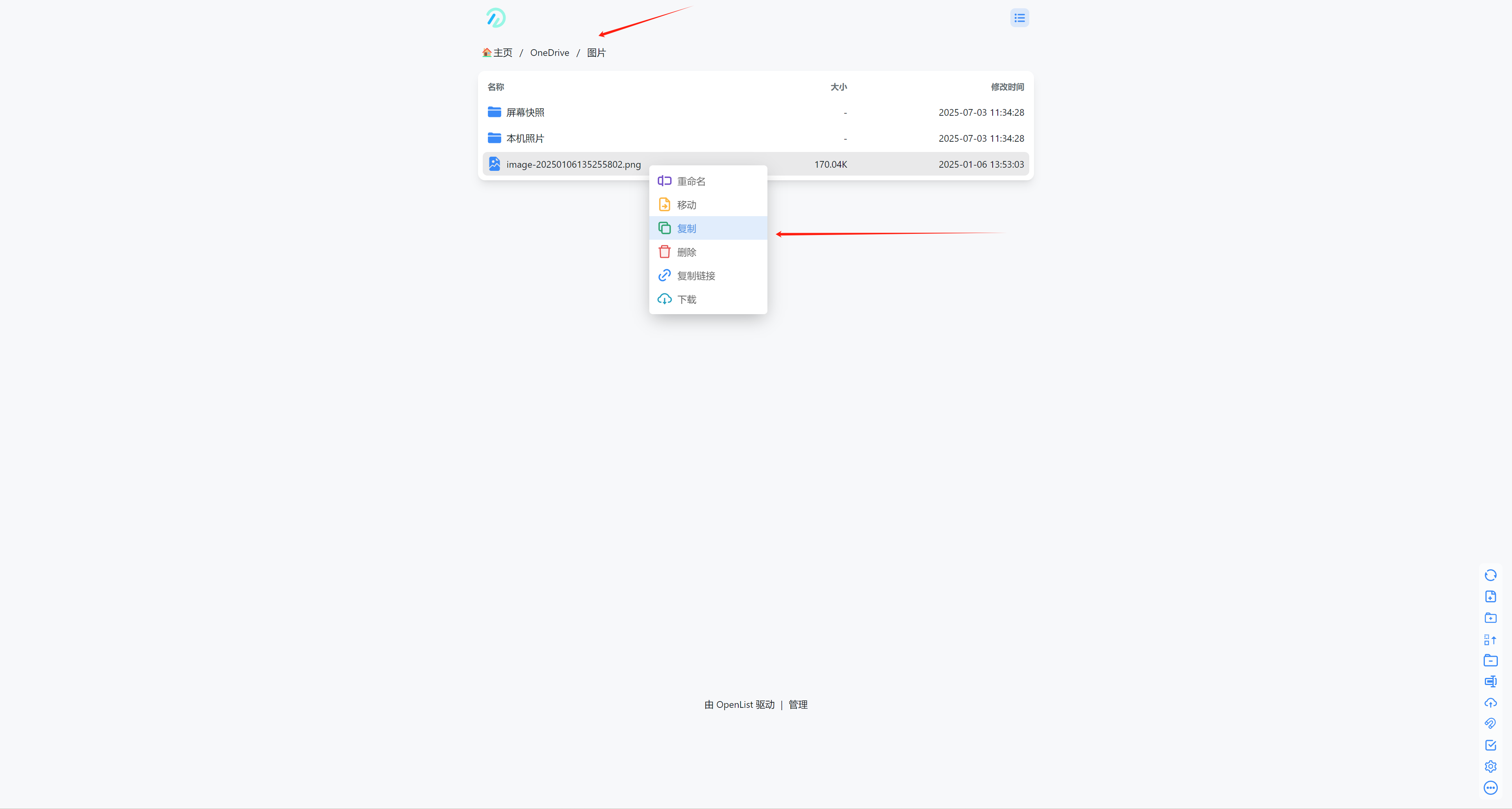The width and height of the screenshot is (1512, 809).
Task: Choose 下载 from context menu
Action: pyautogui.click(x=708, y=299)
